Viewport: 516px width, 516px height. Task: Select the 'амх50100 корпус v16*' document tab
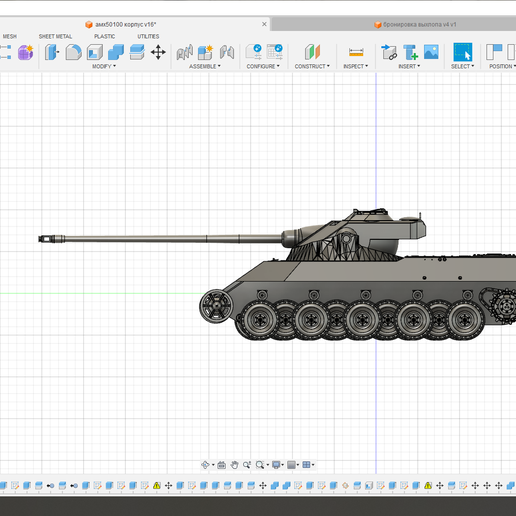tap(125, 24)
